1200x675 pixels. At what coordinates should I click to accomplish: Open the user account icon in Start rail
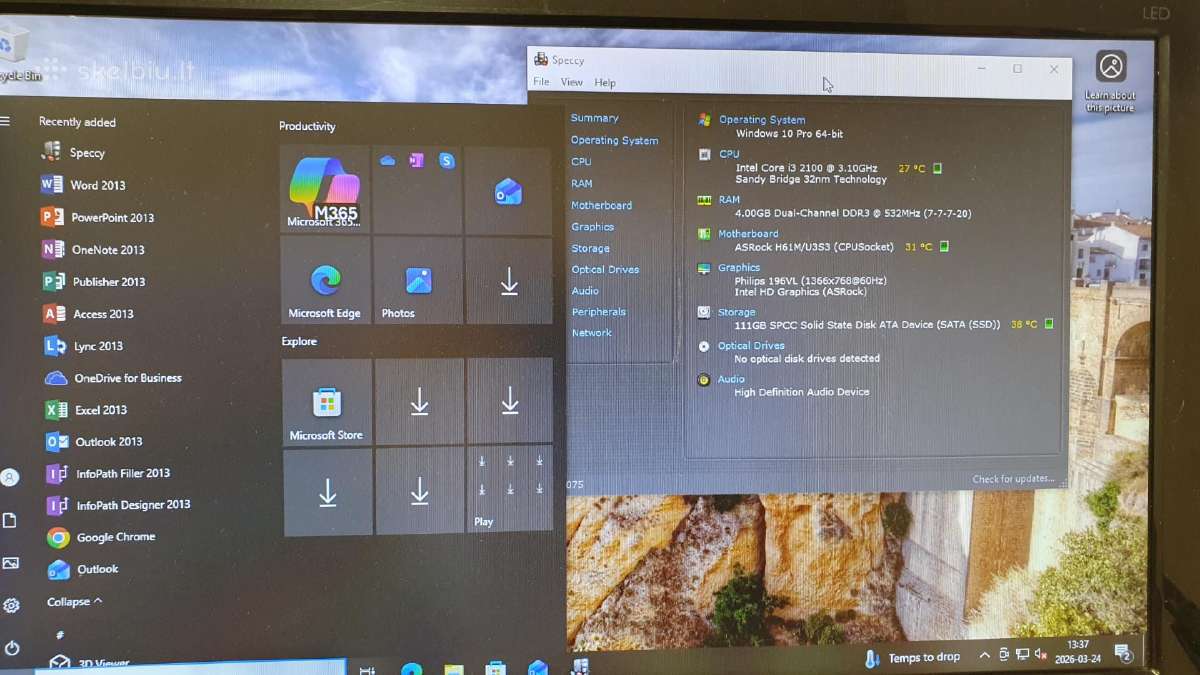point(10,477)
